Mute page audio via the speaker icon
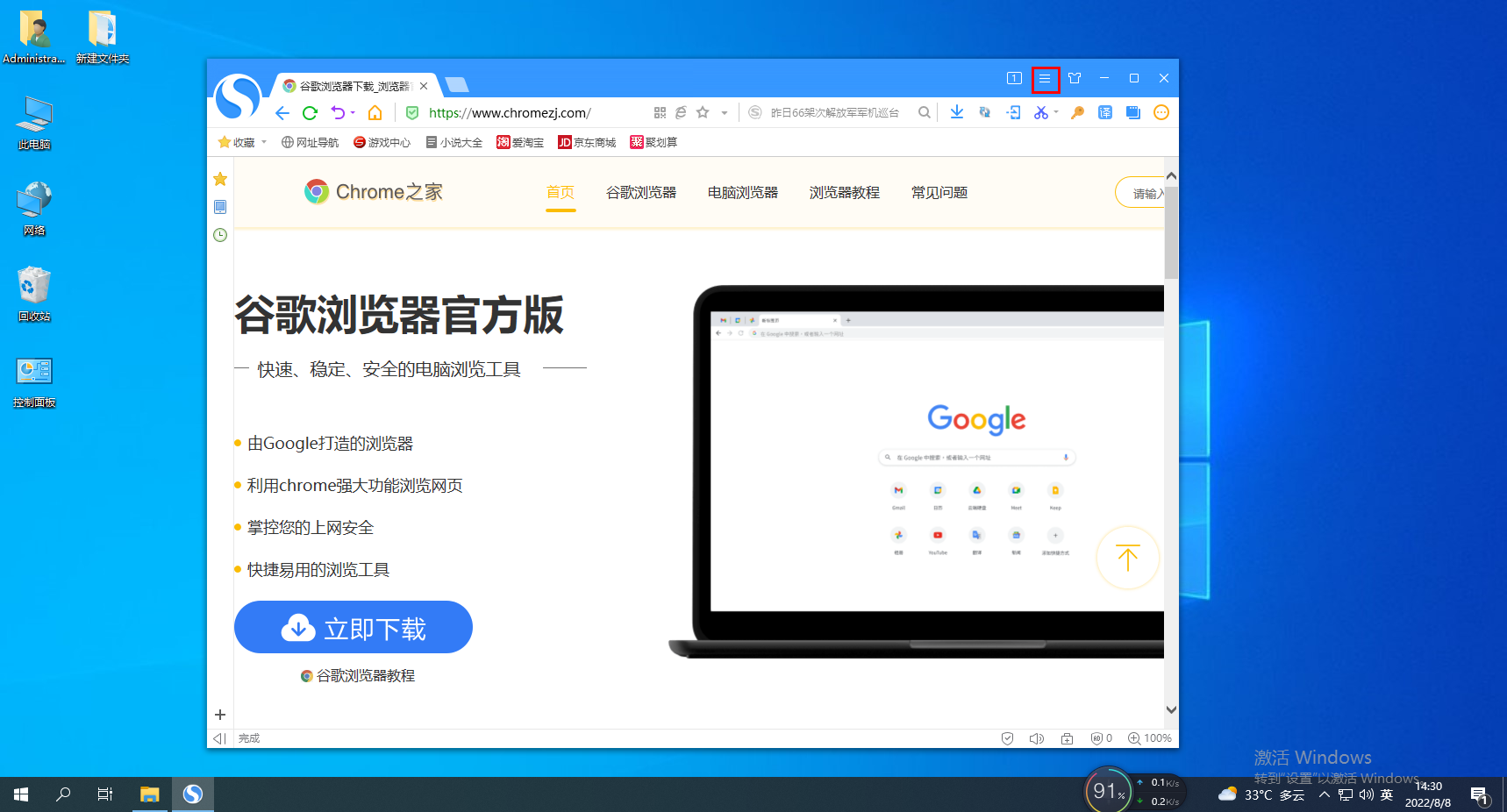 [x=1036, y=737]
